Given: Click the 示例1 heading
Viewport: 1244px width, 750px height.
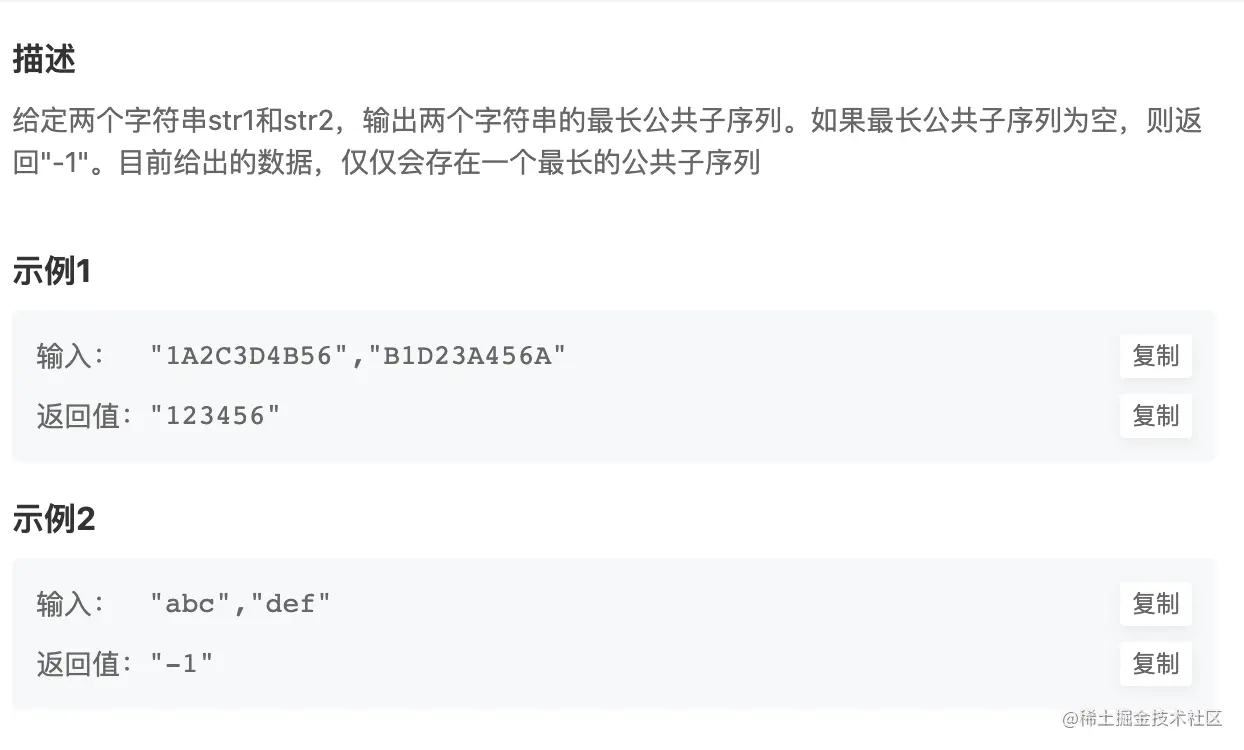Looking at the screenshot, I should (x=52, y=271).
